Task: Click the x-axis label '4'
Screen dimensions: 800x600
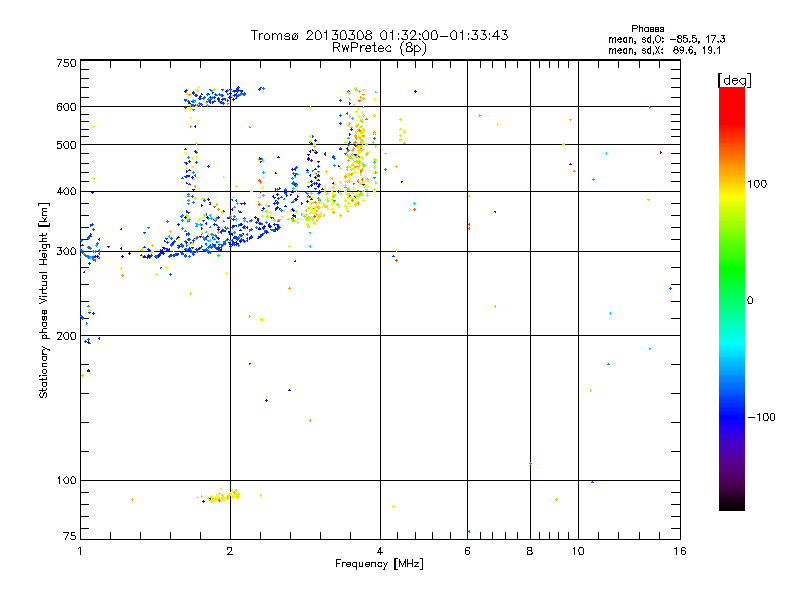Action: 380,551
